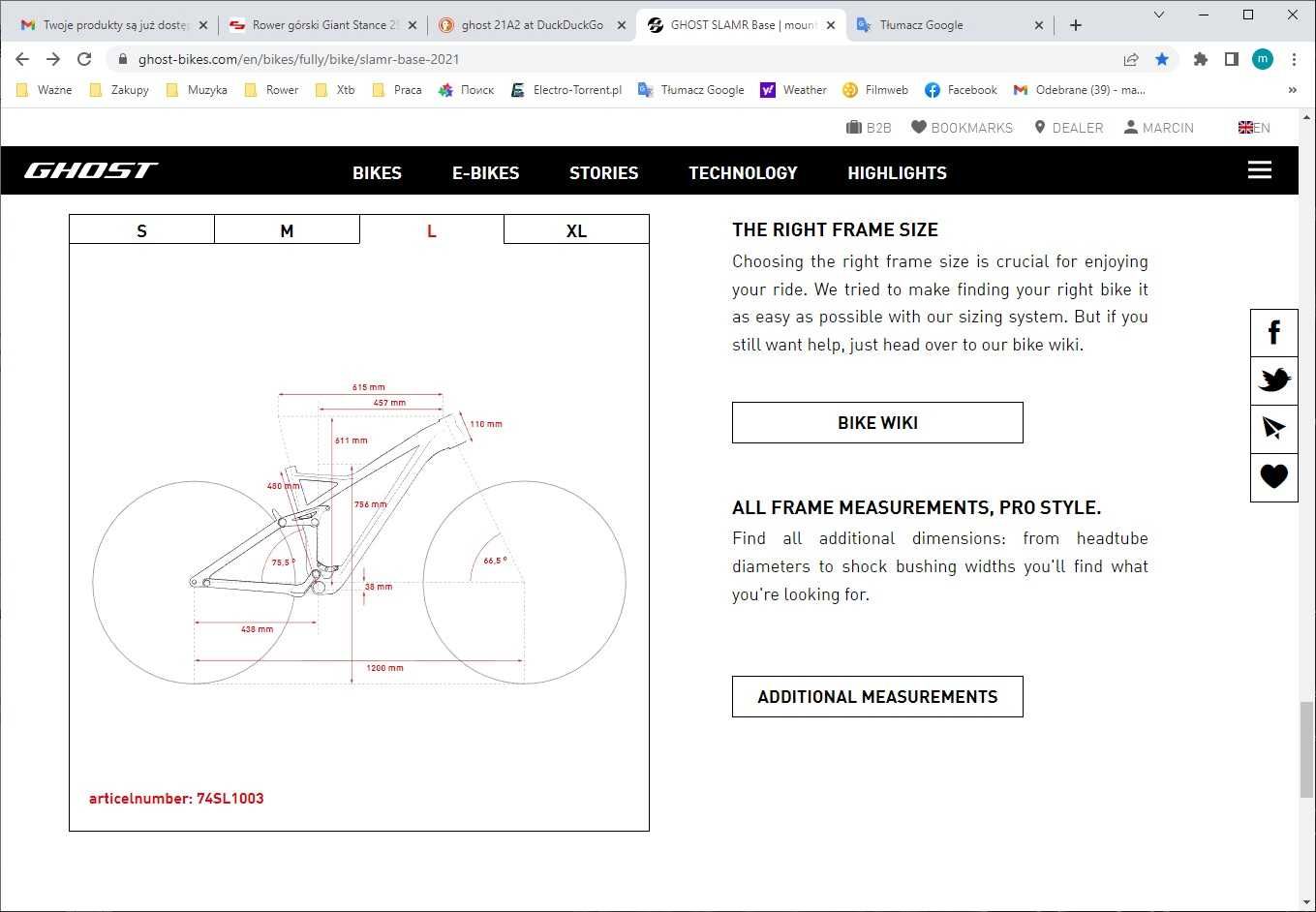Select frame size M tab
Image resolution: width=1316 pixels, height=912 pixels.
coord(287,229)
